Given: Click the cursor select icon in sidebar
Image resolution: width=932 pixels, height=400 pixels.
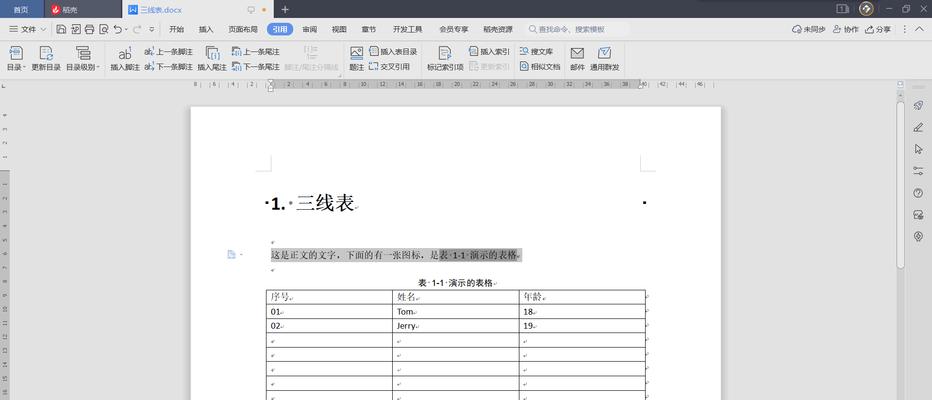Looking at the screenshot, I should pyautogui.click(x=918, y=149).
